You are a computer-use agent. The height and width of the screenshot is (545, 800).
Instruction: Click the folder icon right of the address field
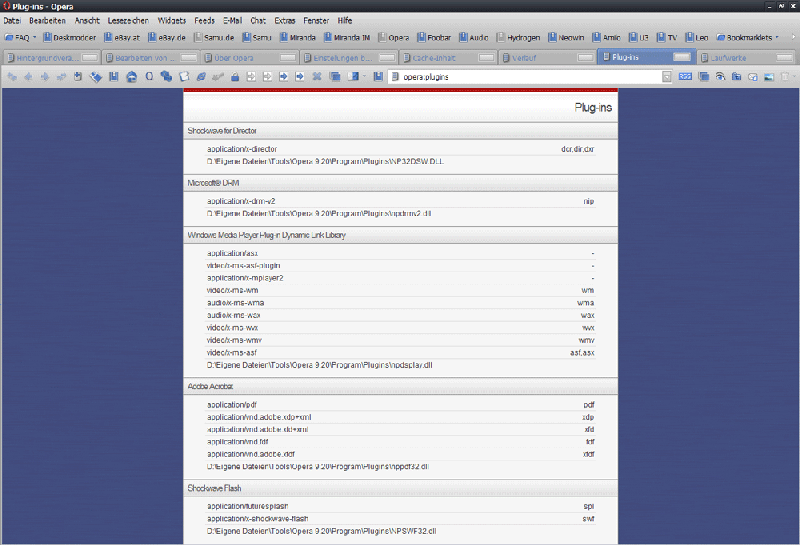[736, 77]
